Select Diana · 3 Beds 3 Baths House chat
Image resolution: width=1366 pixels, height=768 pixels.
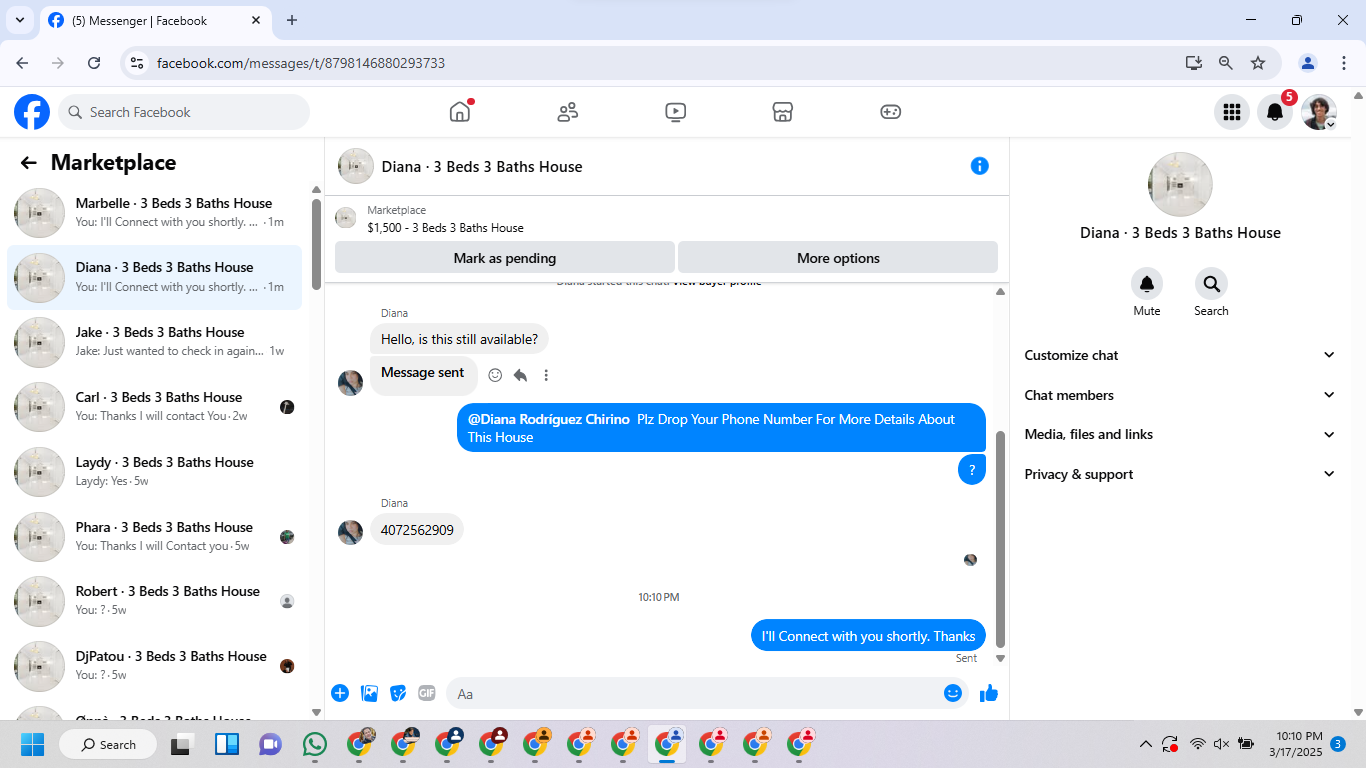[x=155, y=277]
